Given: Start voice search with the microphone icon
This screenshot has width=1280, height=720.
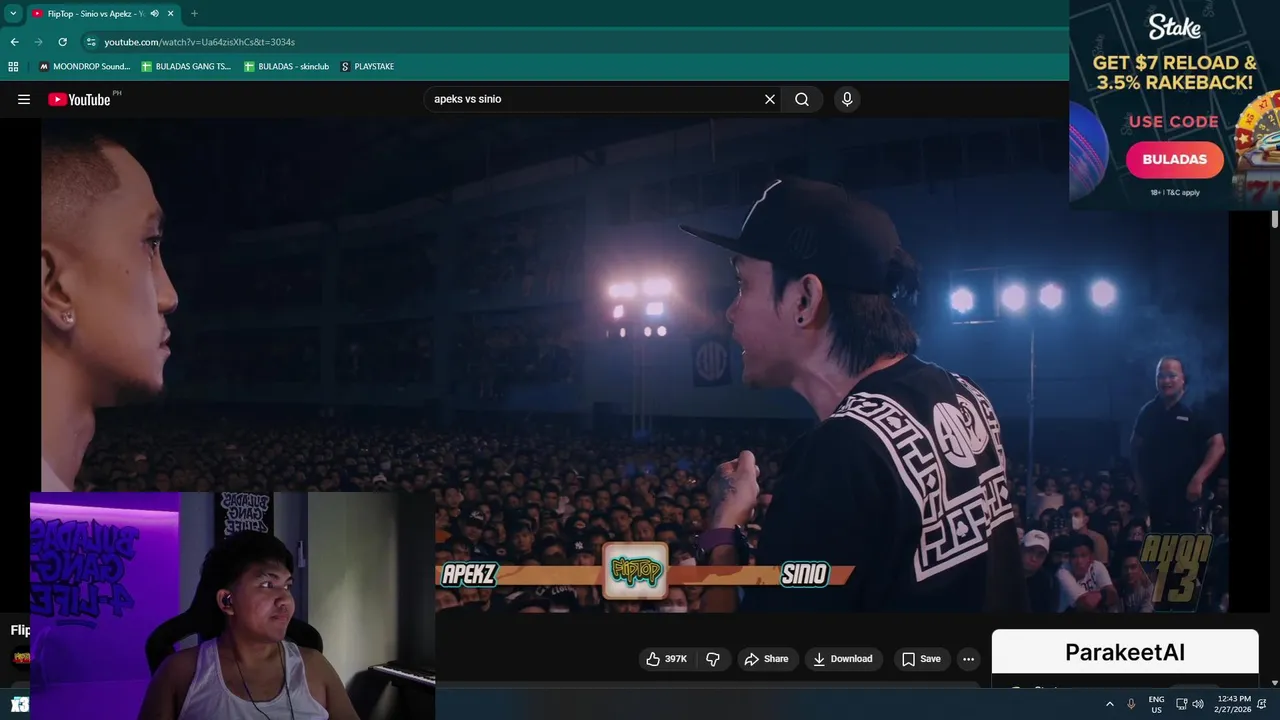Looking at the screenshot, I should (x=847, y=99).
